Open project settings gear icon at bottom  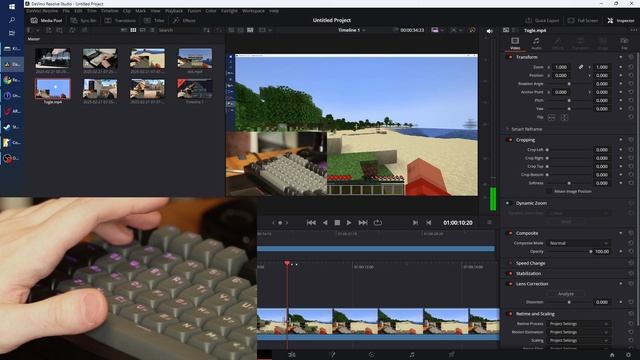[x=628, y=355]
